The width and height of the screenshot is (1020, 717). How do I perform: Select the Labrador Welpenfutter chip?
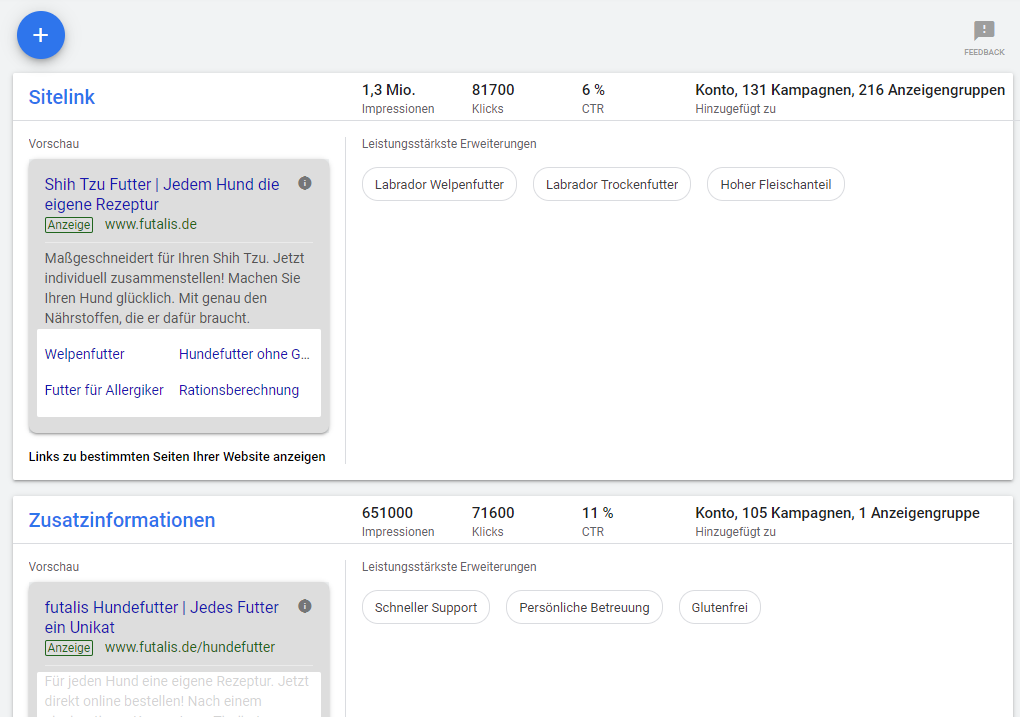(439, 184)
